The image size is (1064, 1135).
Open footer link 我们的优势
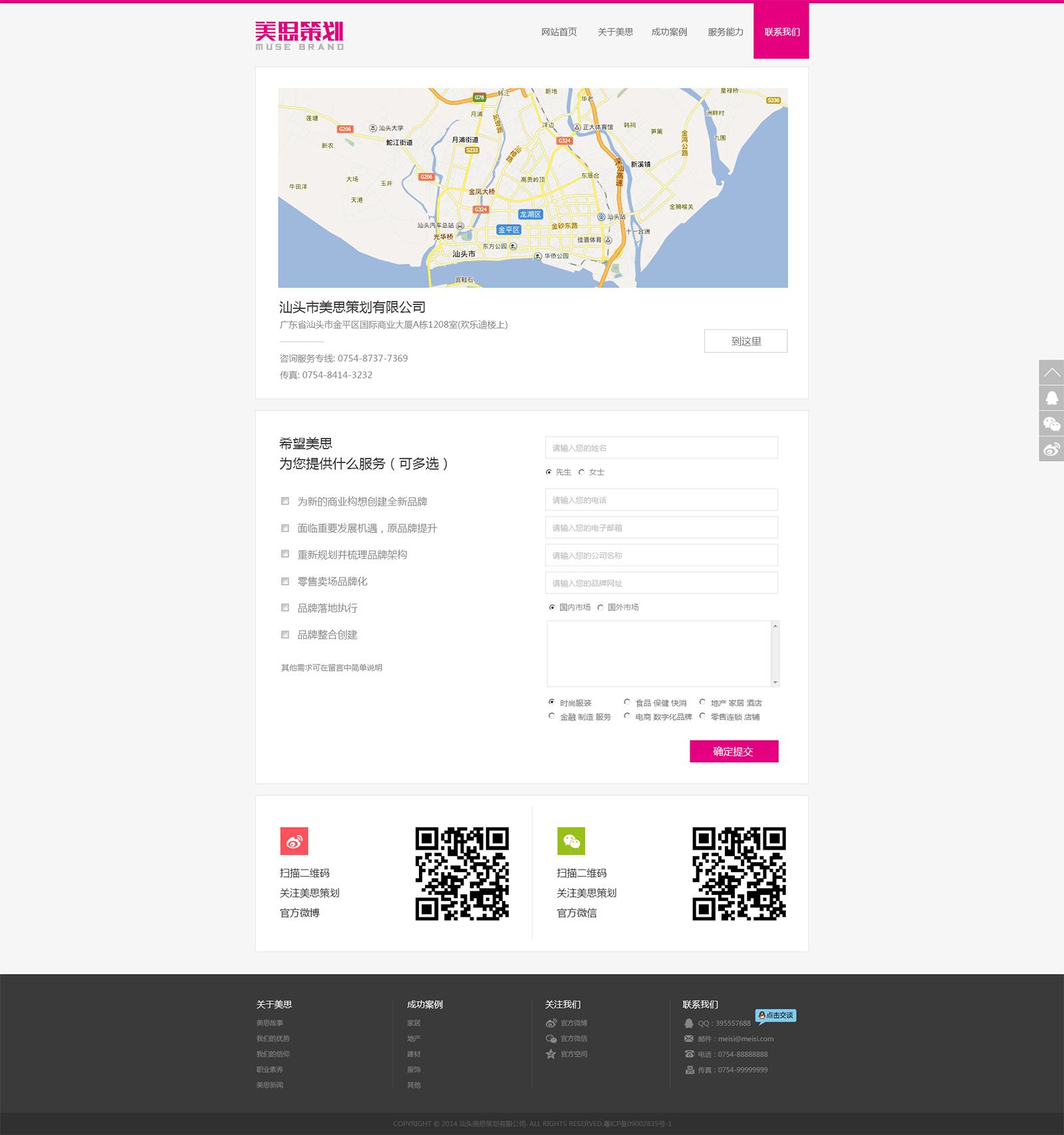(x=273, y=1039)
